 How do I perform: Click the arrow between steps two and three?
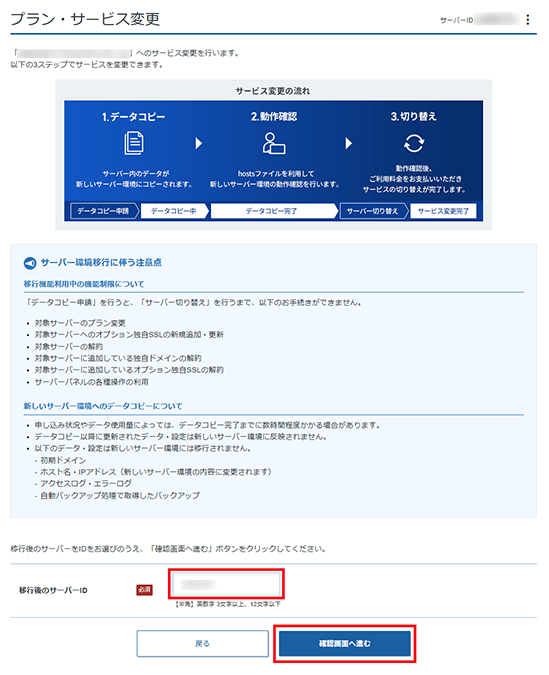click(x=348, y=143)
